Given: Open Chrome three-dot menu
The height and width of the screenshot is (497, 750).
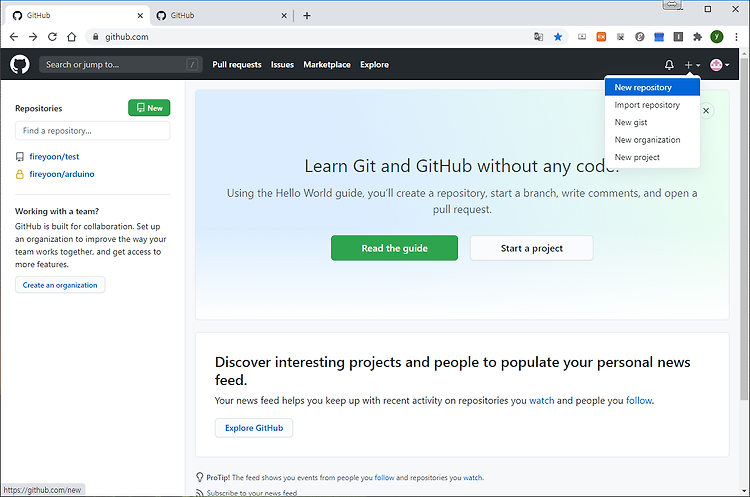Looking at the screenshot, I should (x=736, y=37).
